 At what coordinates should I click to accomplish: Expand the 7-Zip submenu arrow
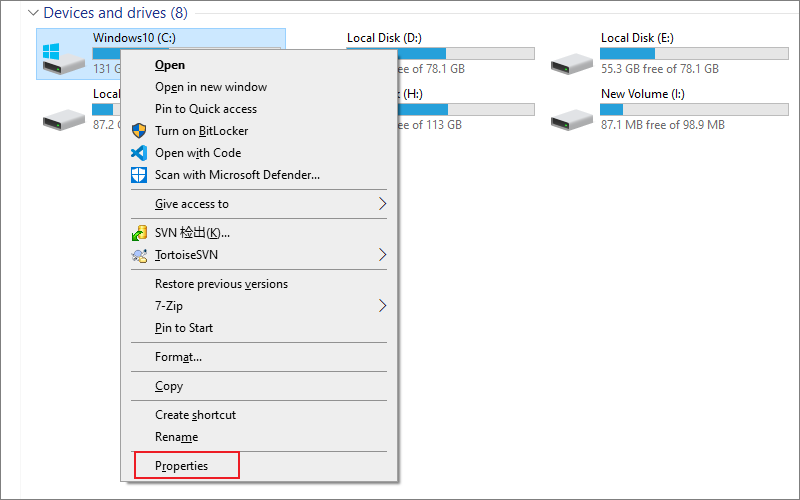382,306
